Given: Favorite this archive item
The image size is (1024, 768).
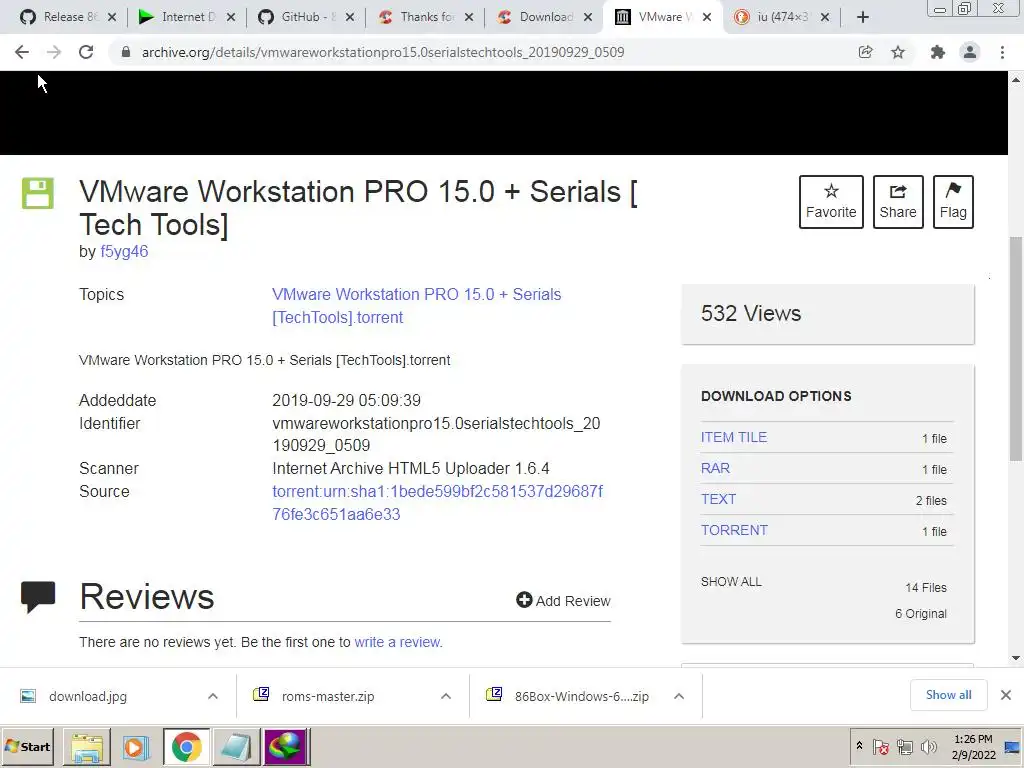Looking at the screenshot, I should pos(831,202).
